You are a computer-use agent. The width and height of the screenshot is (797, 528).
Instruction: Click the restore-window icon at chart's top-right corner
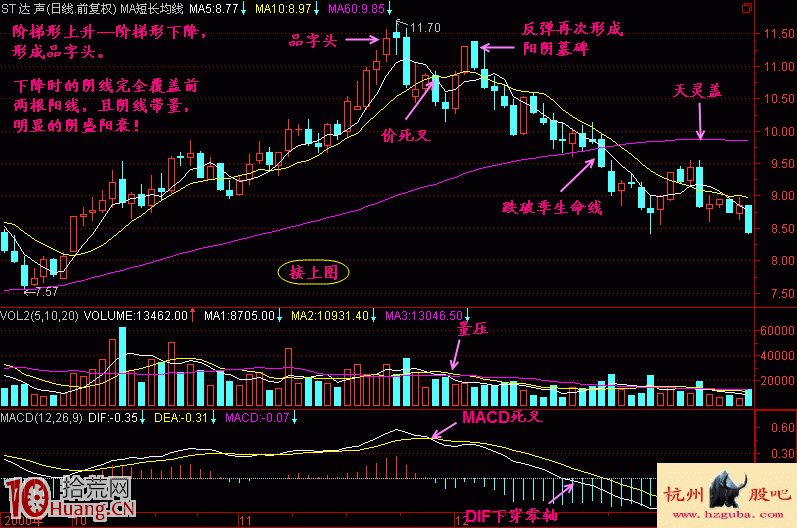tap(746, 8)
